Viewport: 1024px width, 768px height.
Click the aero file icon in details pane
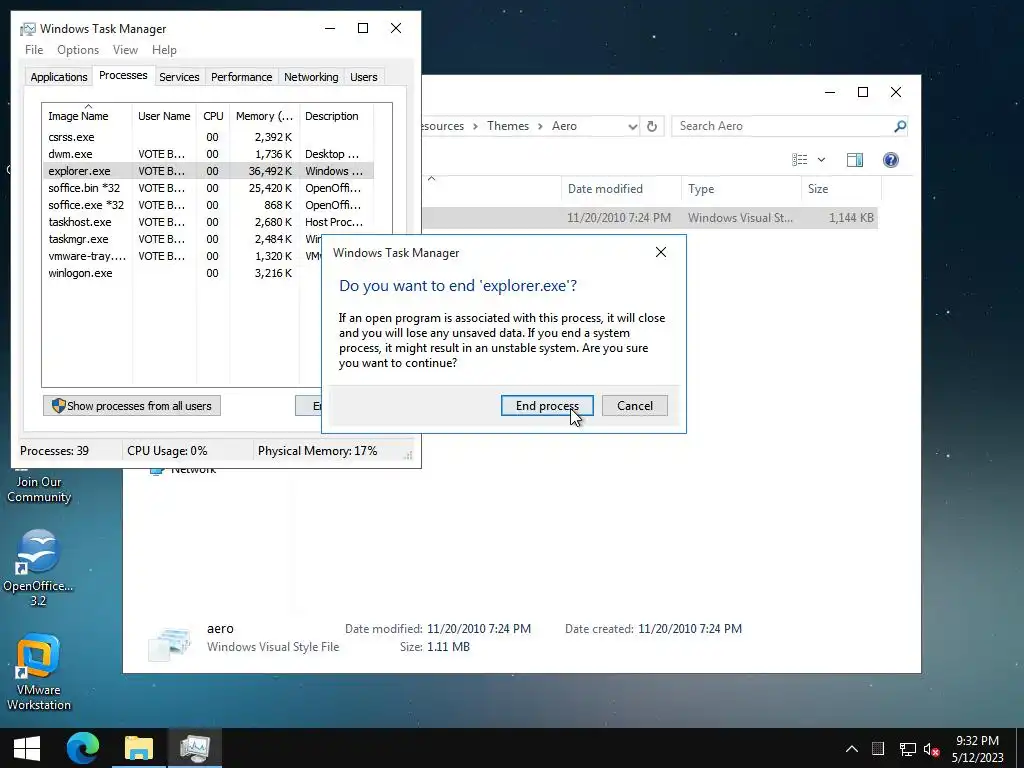pyautogui.click(x=170, y=643)
